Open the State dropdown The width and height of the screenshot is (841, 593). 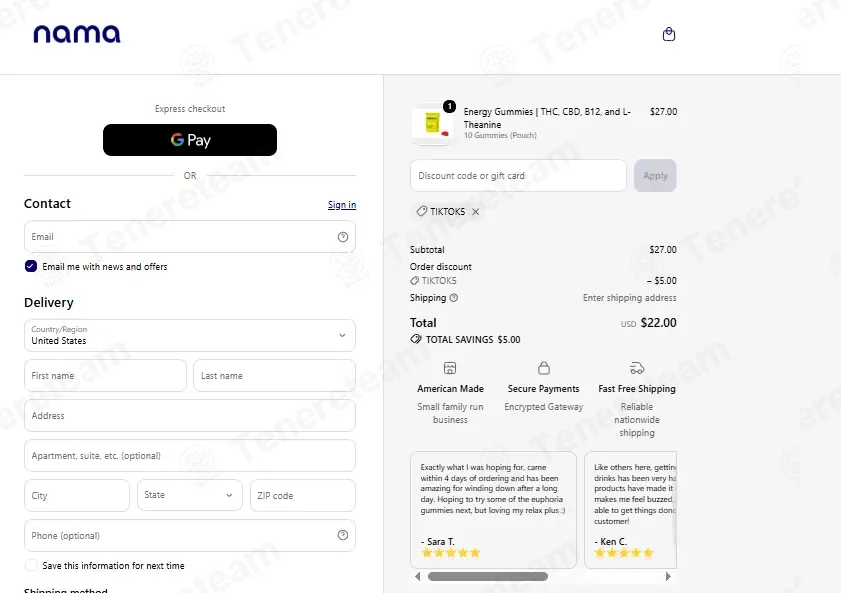pos(190,495)
